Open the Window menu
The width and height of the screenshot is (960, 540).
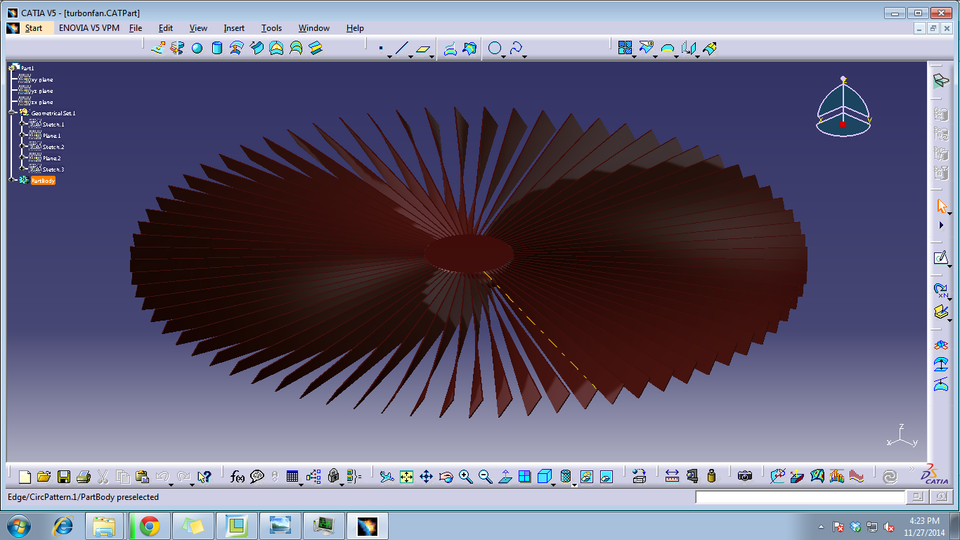pos(313,28)
